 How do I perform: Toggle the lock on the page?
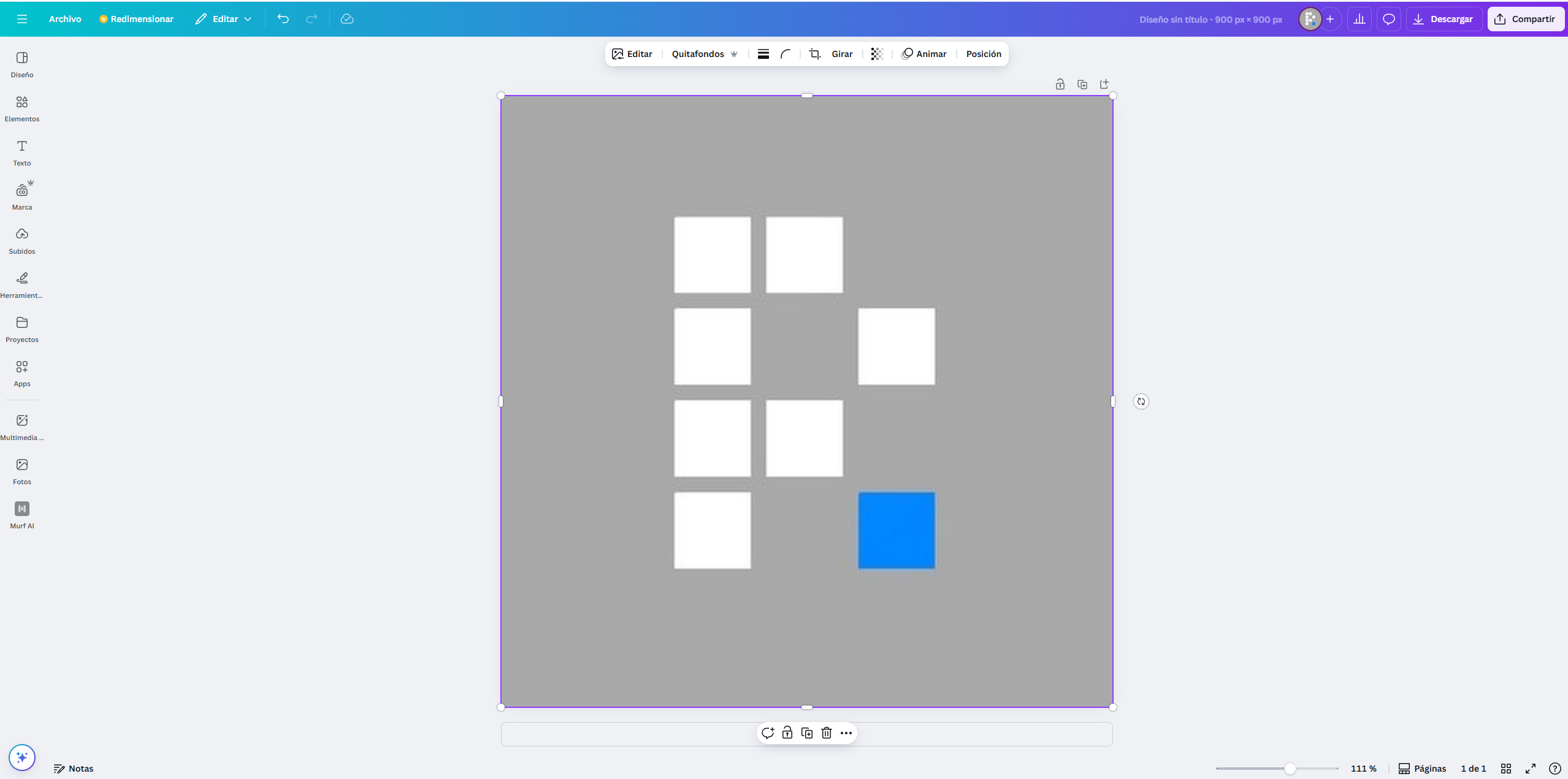pyautogui.click(x=1060, y=85)
